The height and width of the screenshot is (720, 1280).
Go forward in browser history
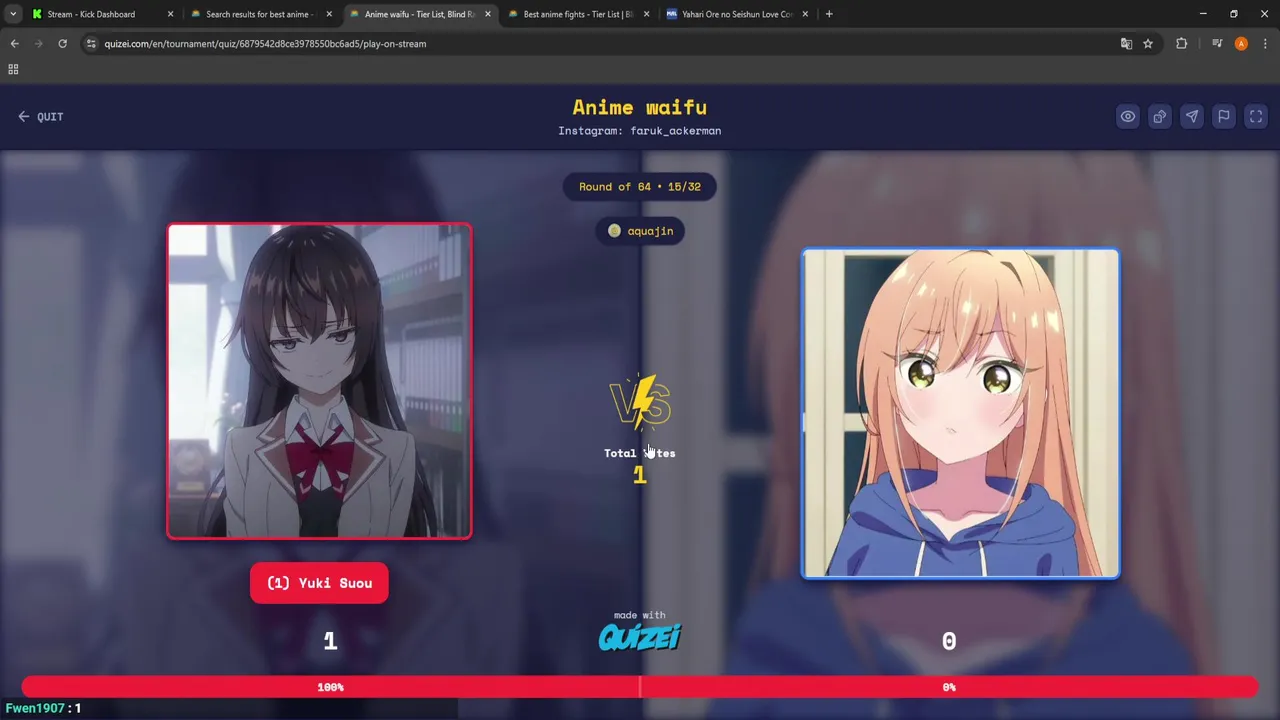coord(38,44)
